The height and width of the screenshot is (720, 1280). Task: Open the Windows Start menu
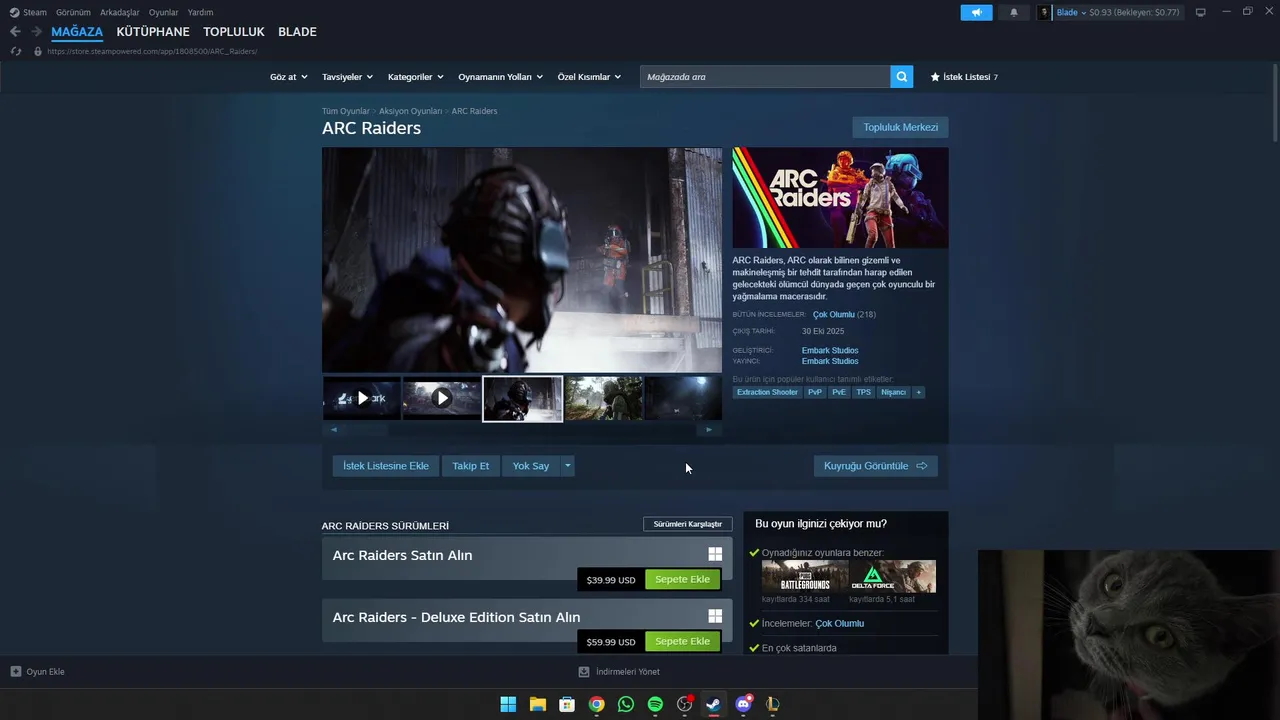tap(508, 704)
